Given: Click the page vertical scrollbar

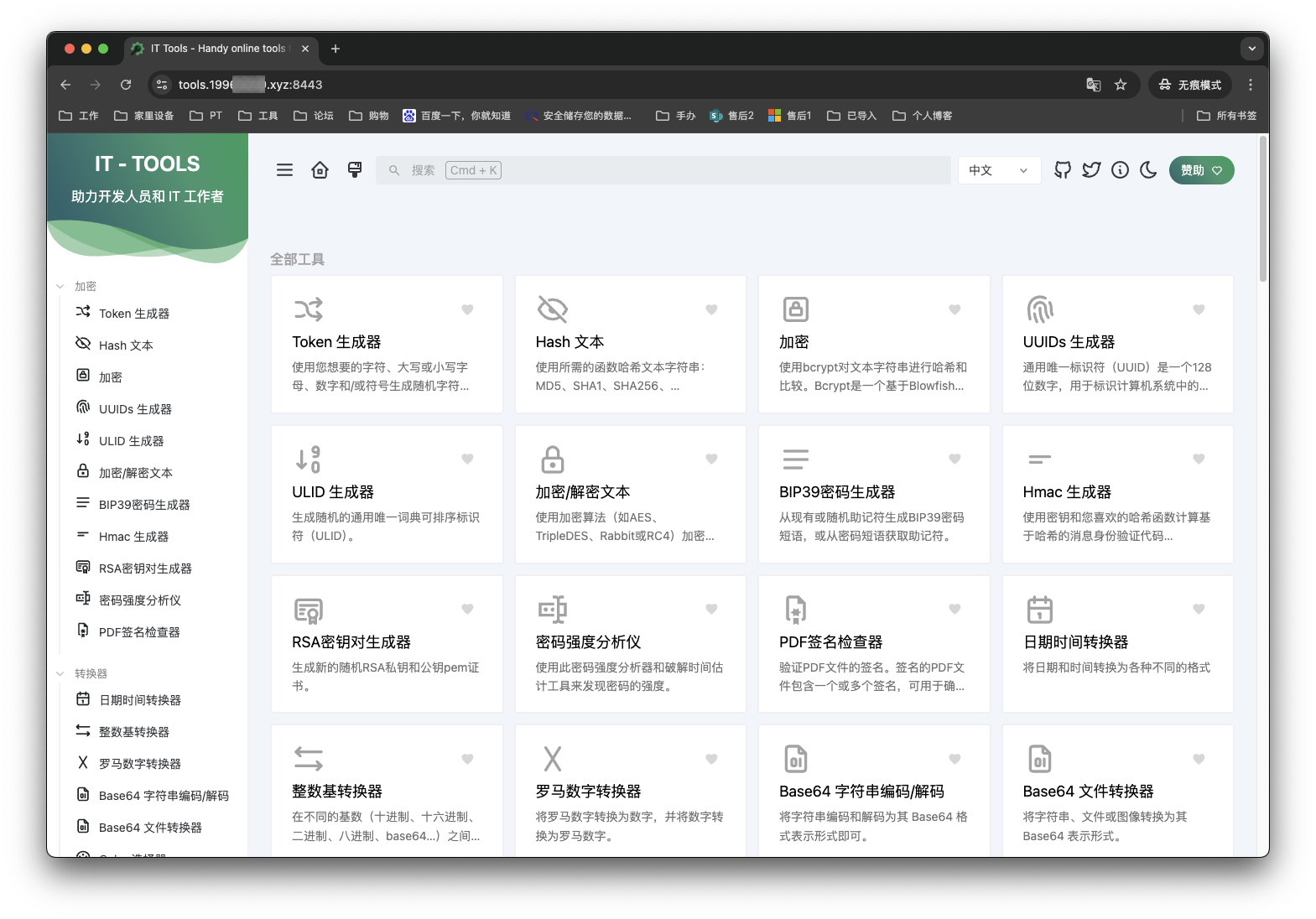Looking at the screenshot, I should point(1262,210).
